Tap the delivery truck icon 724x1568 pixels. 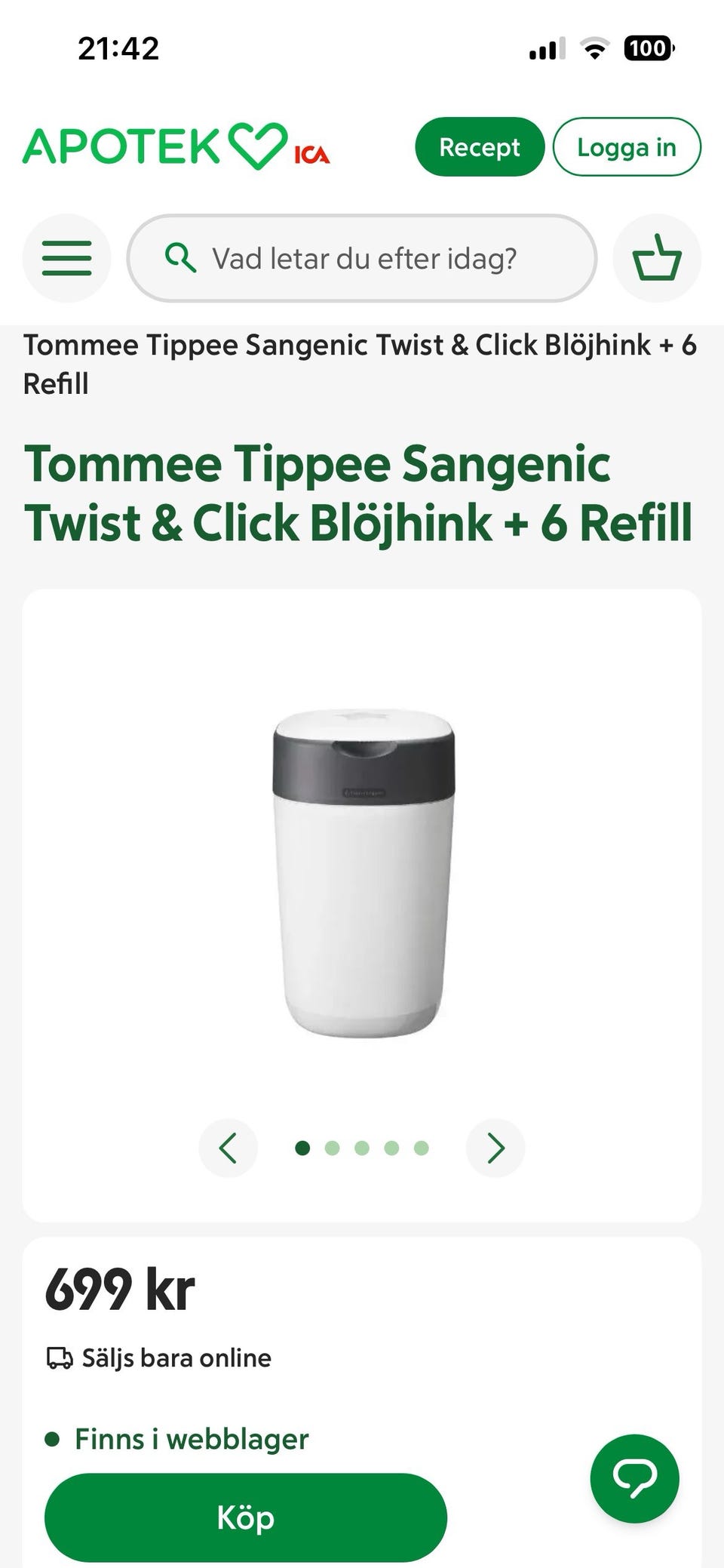point(60,1357)
